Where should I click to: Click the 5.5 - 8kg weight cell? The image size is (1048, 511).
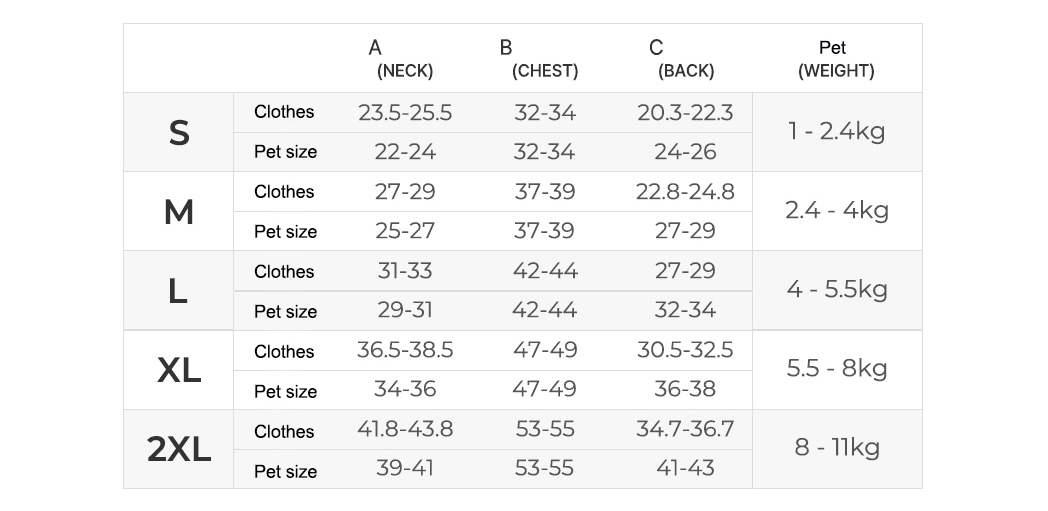836,368
